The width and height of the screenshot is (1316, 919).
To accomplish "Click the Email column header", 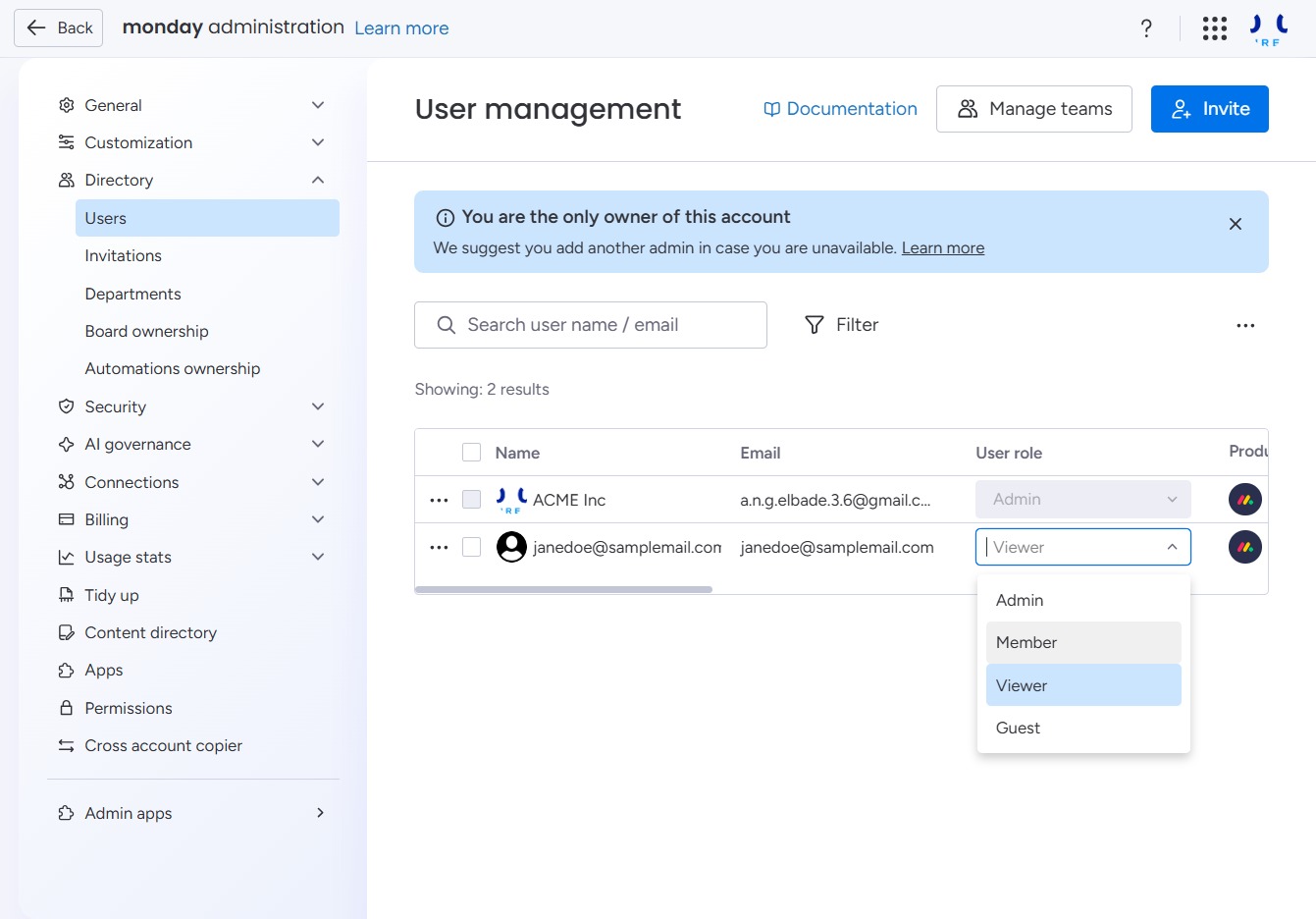I will [761, 453].
